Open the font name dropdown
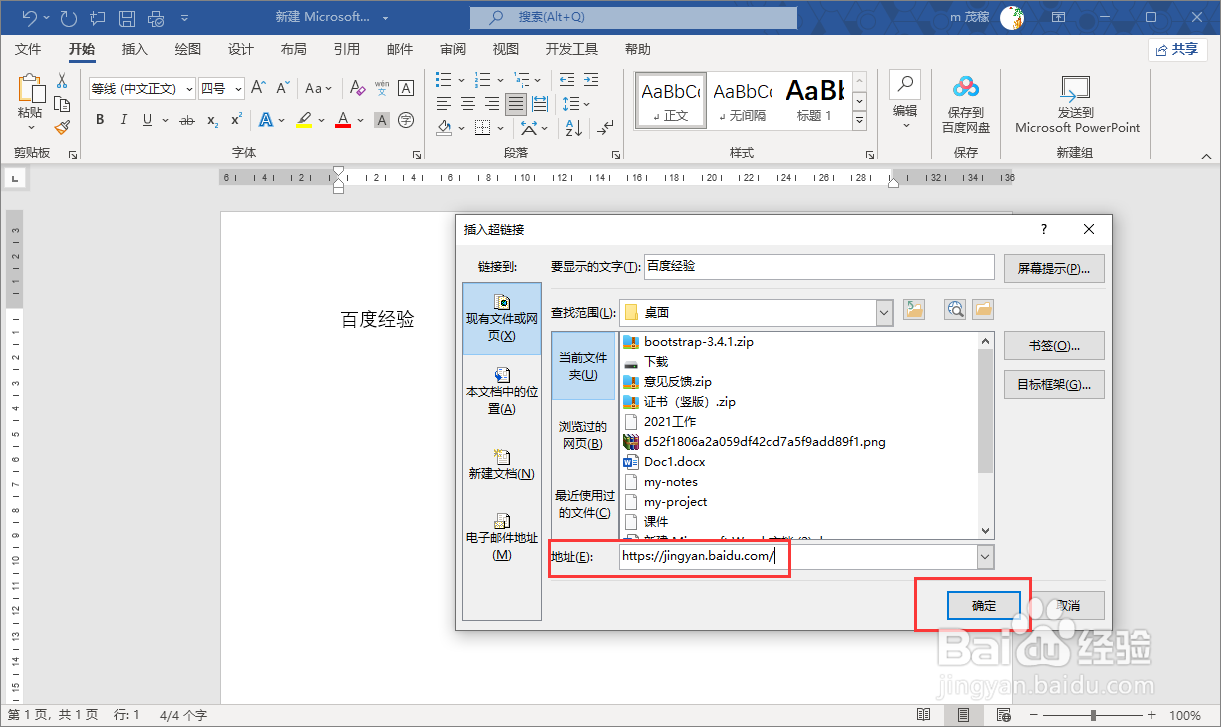 188,88
